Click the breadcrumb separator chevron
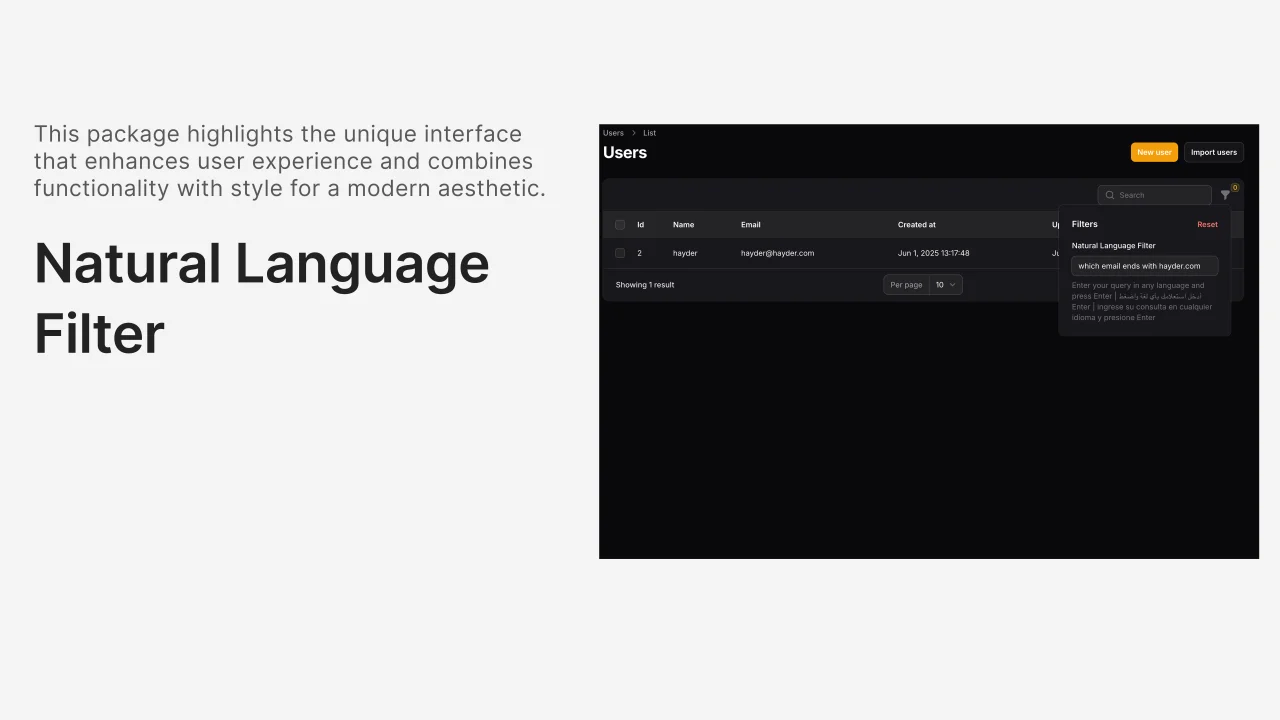The width and height of the screenshot is (1280, 720). (632, 132)
